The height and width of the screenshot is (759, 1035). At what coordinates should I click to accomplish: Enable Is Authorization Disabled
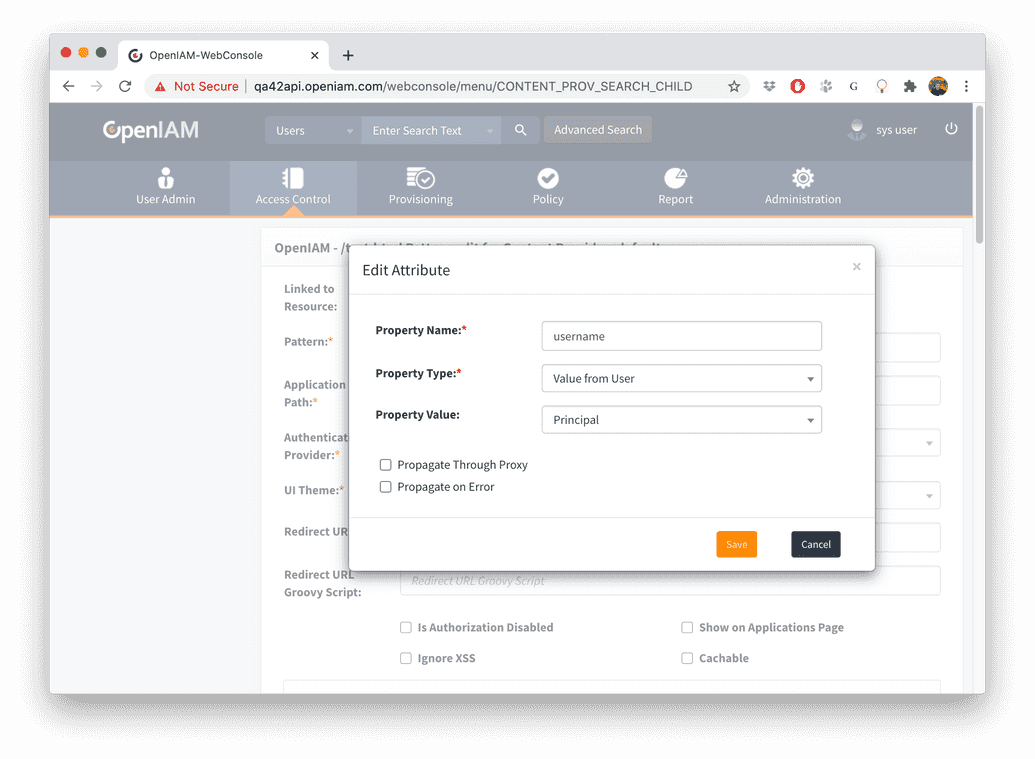pos(405,627)
